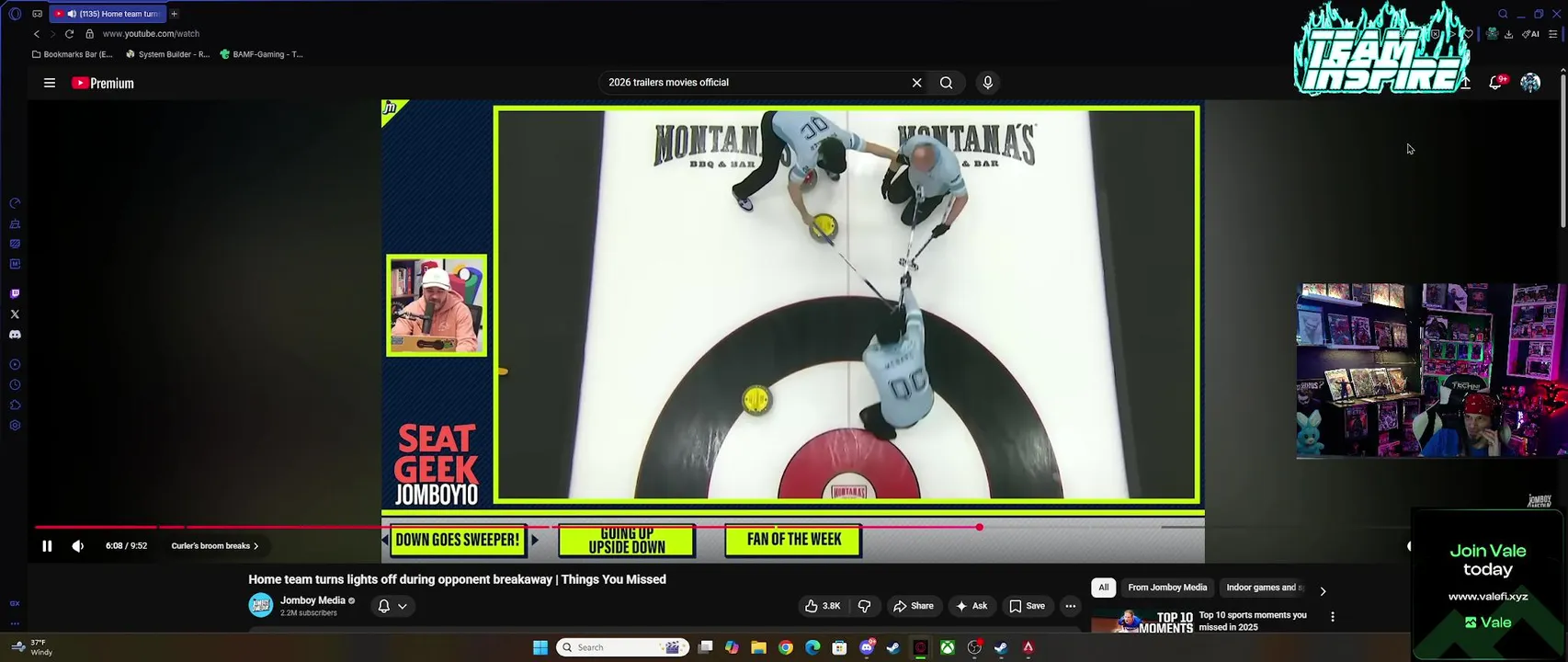Open GX Cleaner sidebar icon
The image size is (1568, 662).
15,223
